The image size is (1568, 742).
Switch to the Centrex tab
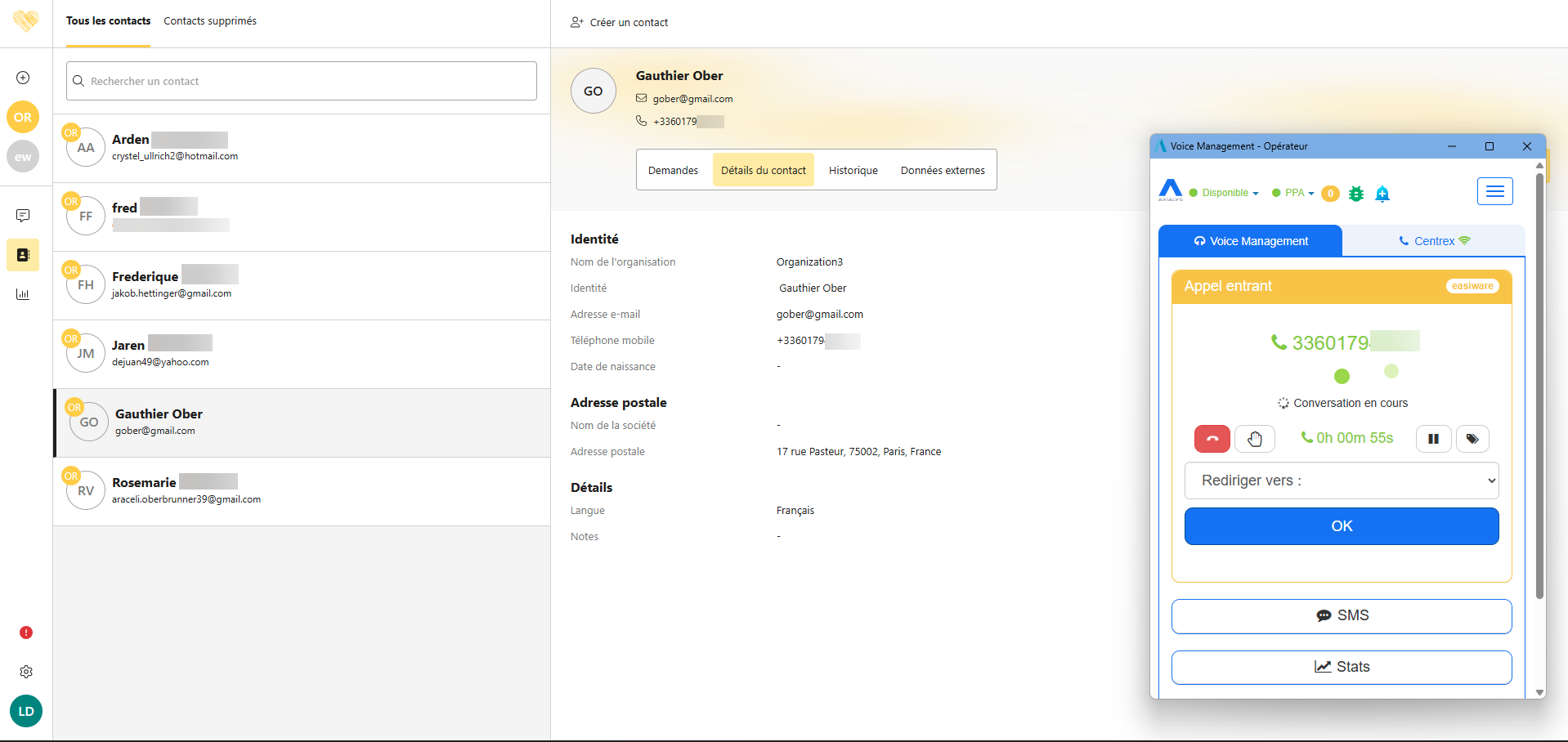coord(1433,241)
